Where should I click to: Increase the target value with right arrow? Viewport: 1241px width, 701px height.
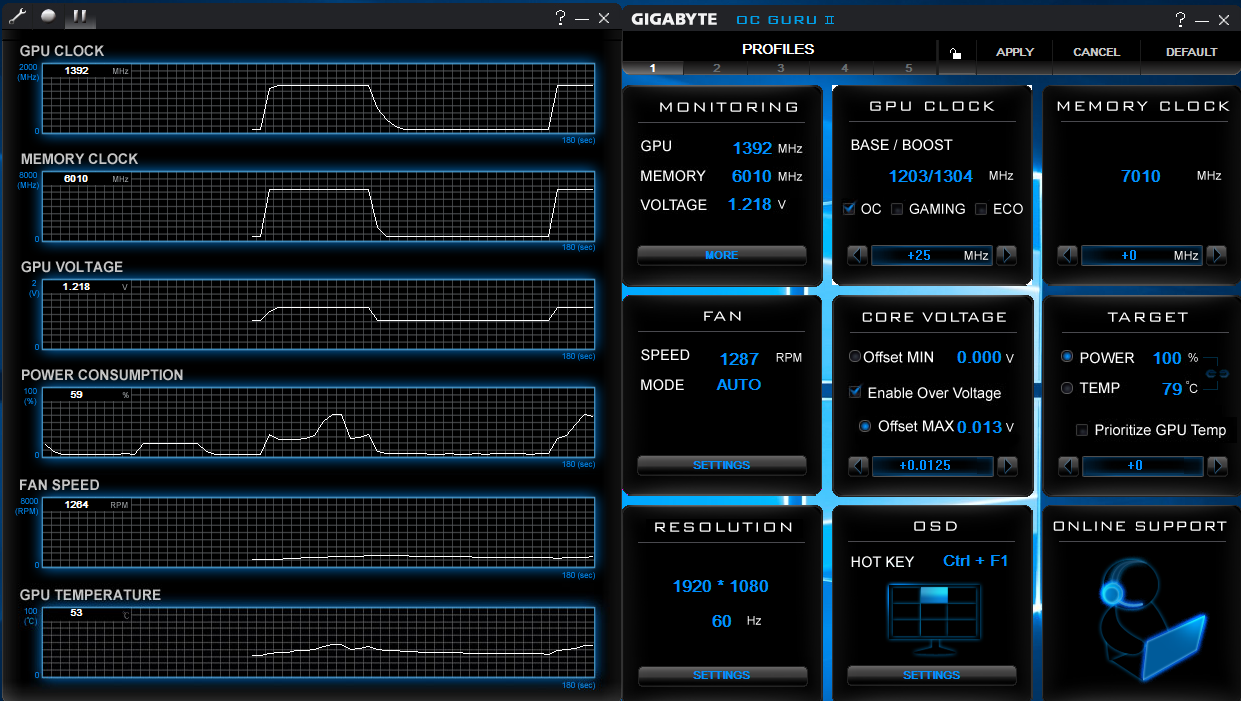(1218, 466)
